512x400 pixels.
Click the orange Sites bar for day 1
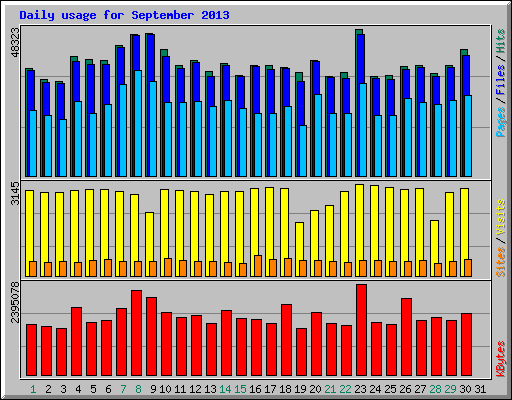click(33, 269)
